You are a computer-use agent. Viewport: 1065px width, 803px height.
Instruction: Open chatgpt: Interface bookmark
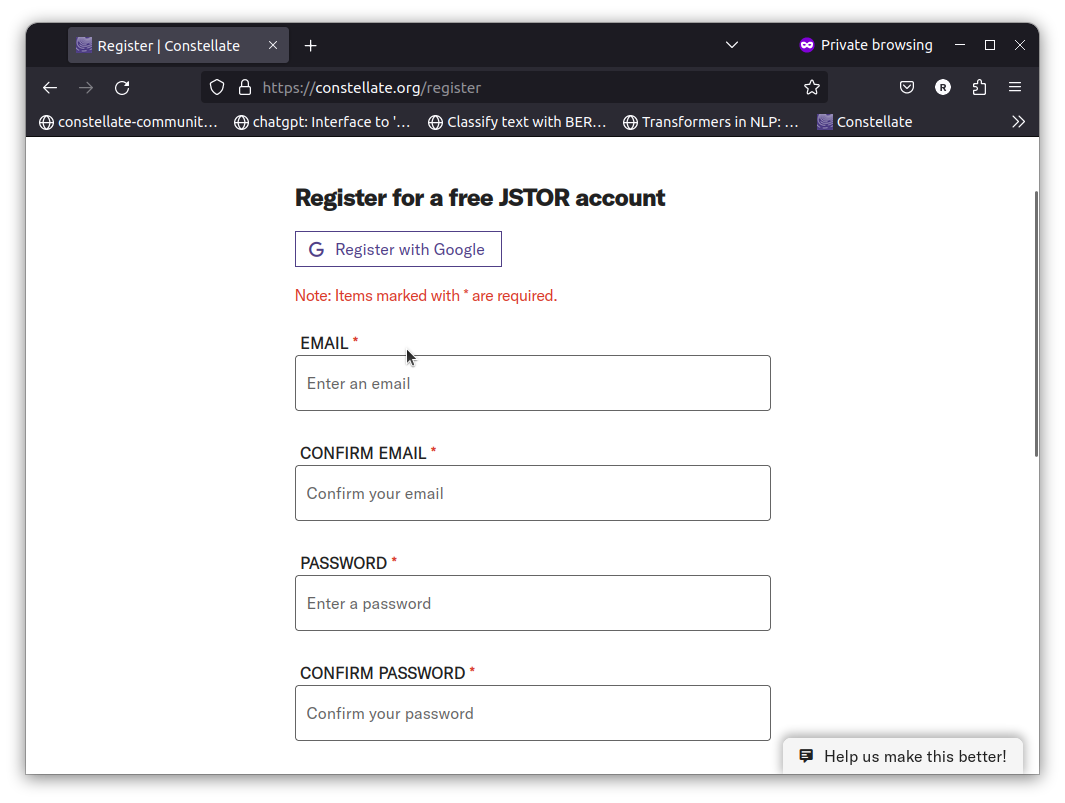[x=323, y=122]
